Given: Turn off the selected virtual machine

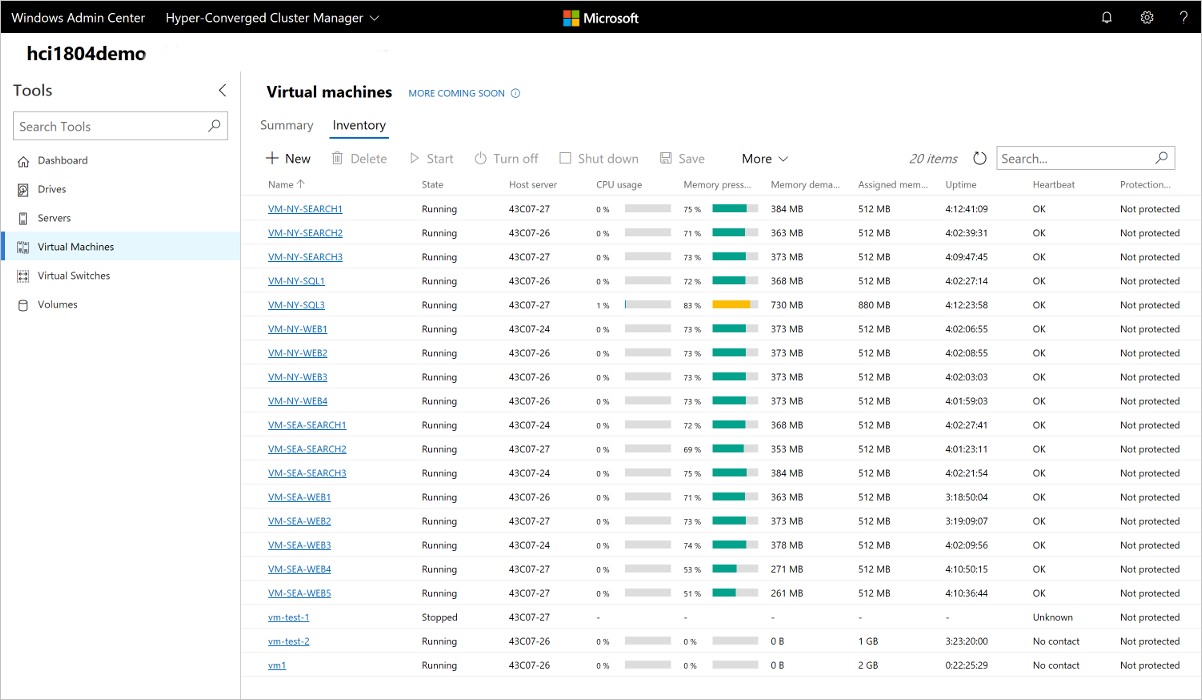Looking at the screenshot, I should point(506,158).
